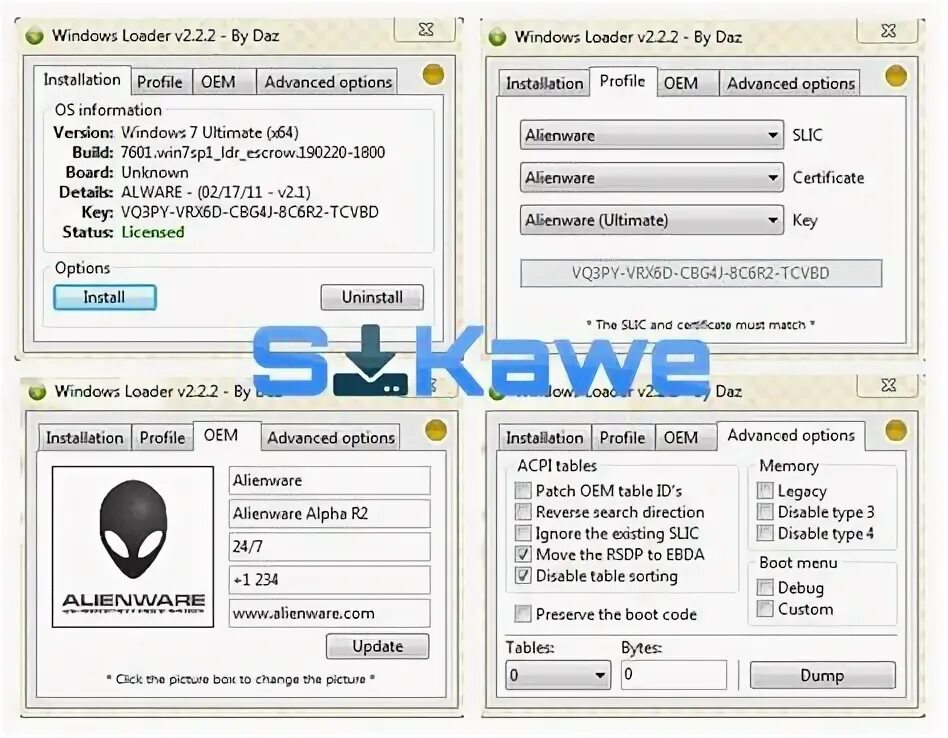Switch to Installation tab in Advanced options window
Viewport: 948px width, 738px height.
point(544,438)
